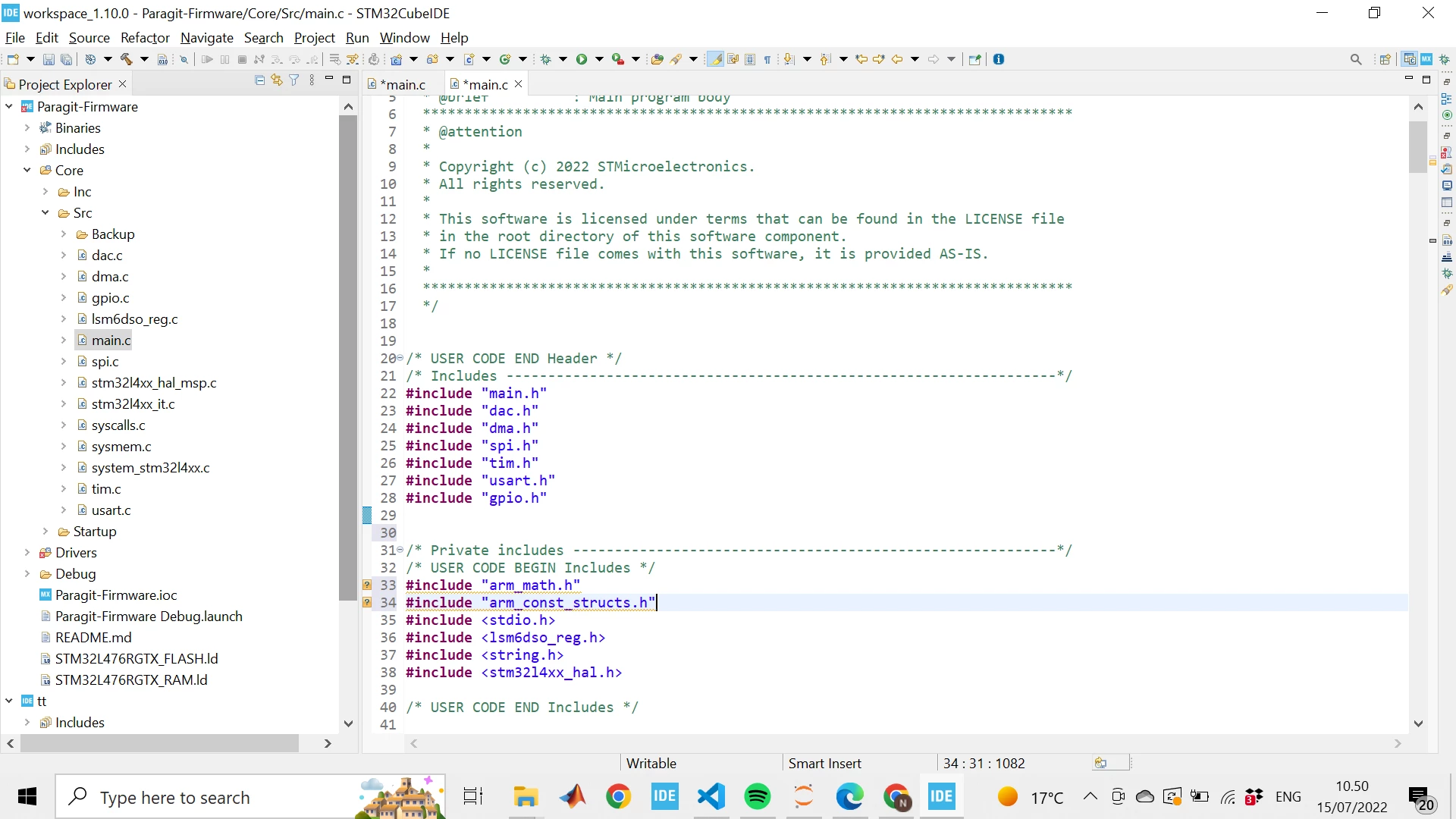Click the Back navigation yellow arrow
Viewport: 1456px width, 819px height.
tap(897, 59)
